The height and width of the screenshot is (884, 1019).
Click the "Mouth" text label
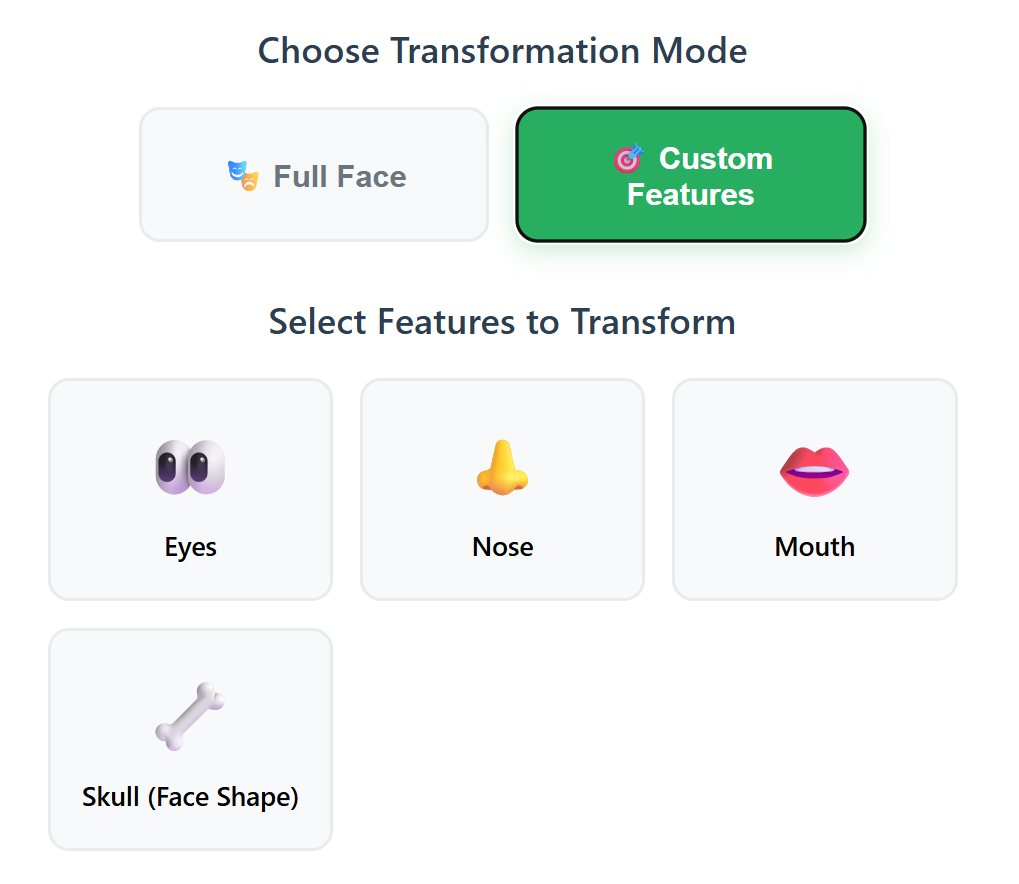(815, 547)
